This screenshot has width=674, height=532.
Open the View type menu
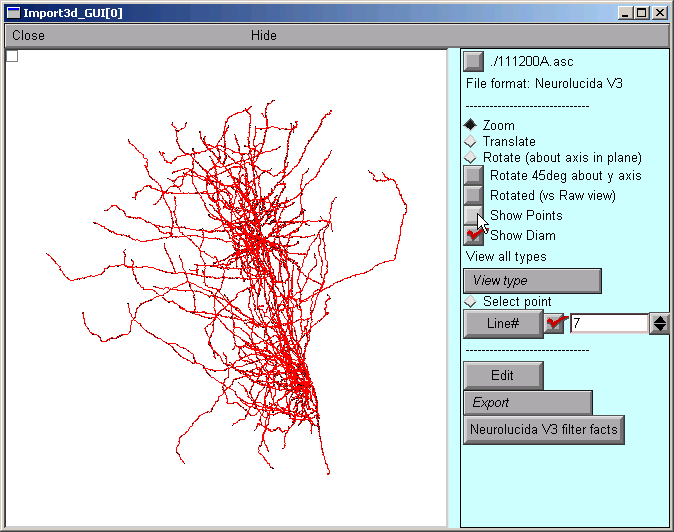click(x=532, y=281)
